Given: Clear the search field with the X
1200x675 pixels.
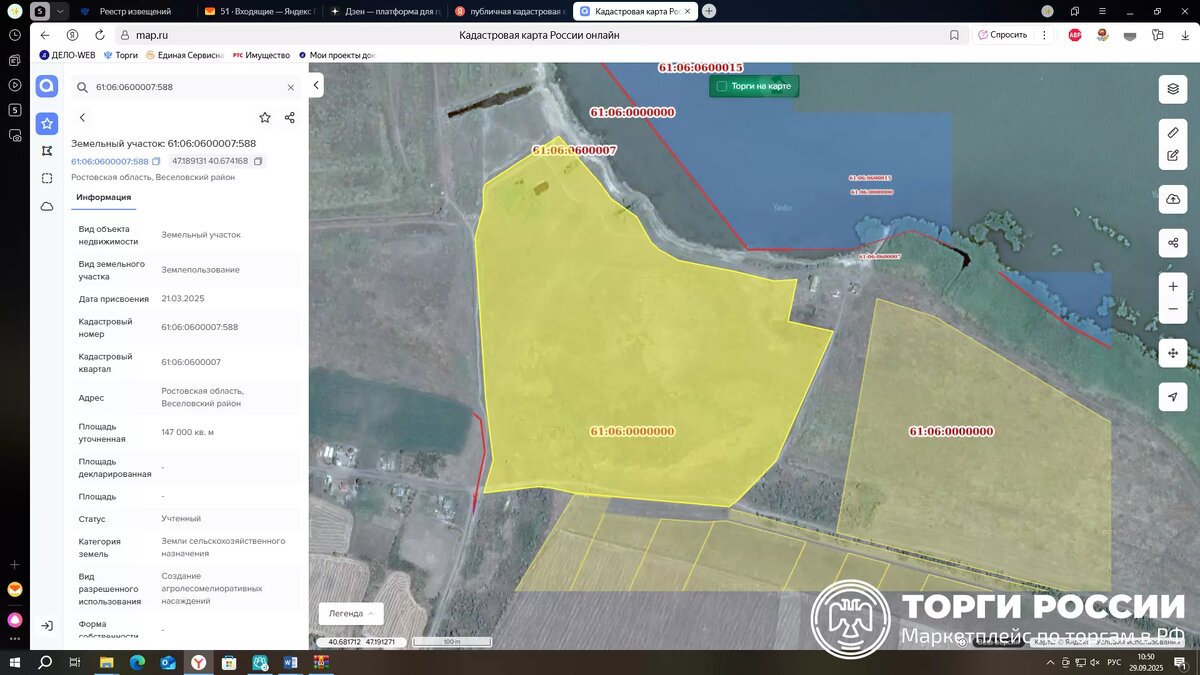Looking at the screenshot, I should pyautogui.click(x=291, y=87).
